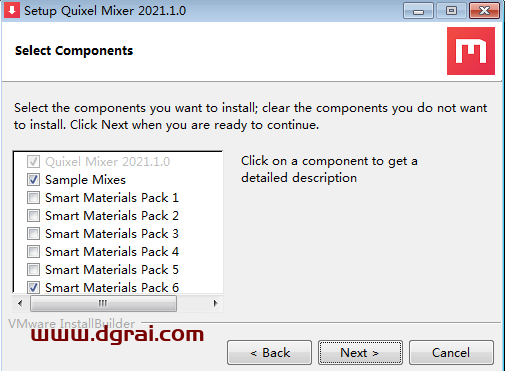Enable Smart Materials Pack 4 checkbox
The image size is (505, 371).
tap(33, 252)
